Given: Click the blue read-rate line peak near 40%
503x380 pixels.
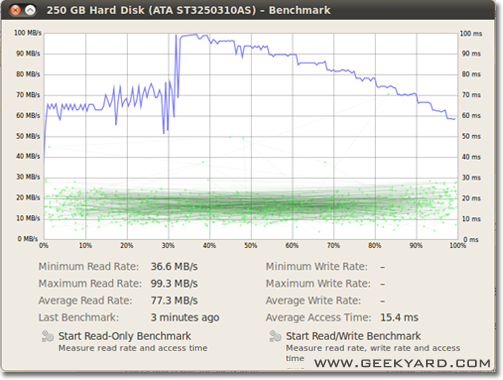Looking at the screenshot, I should (x=196, y=35).
